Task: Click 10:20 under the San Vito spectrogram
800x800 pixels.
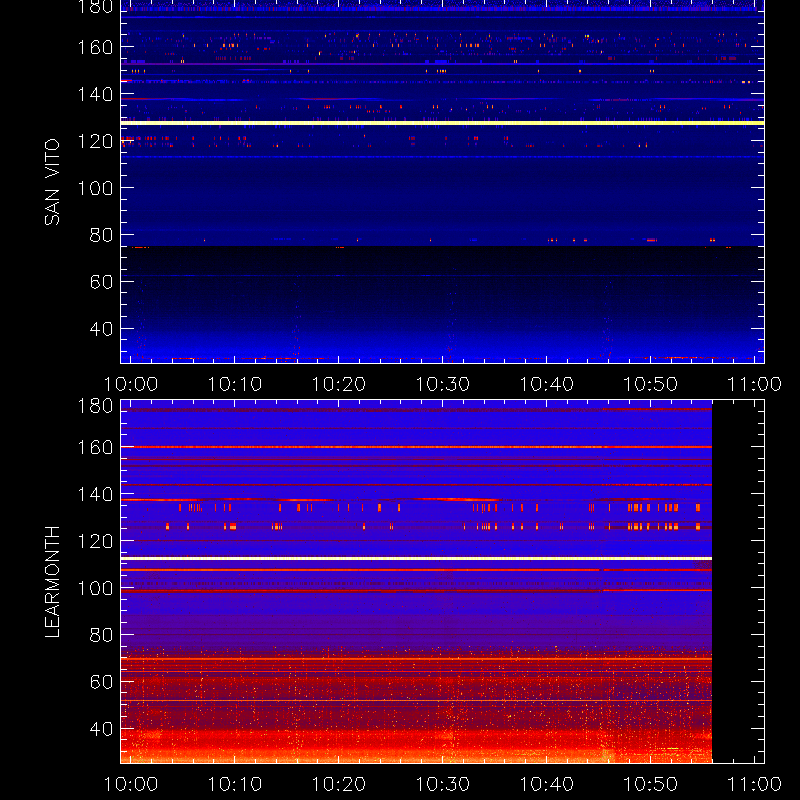Action: point(339,384)
